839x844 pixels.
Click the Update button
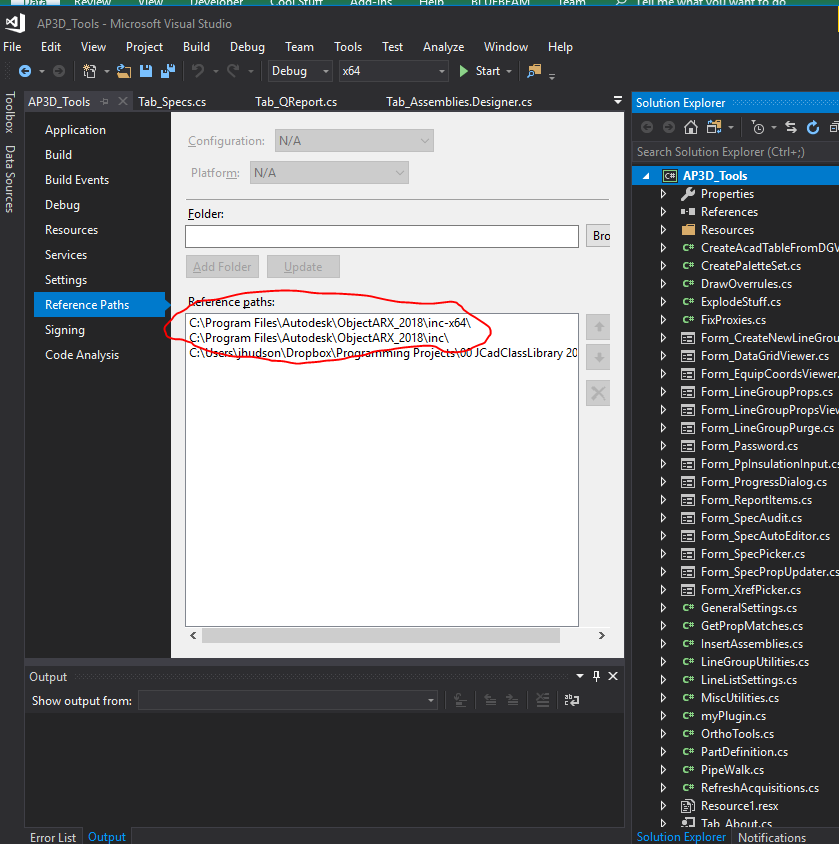(303, 266)
